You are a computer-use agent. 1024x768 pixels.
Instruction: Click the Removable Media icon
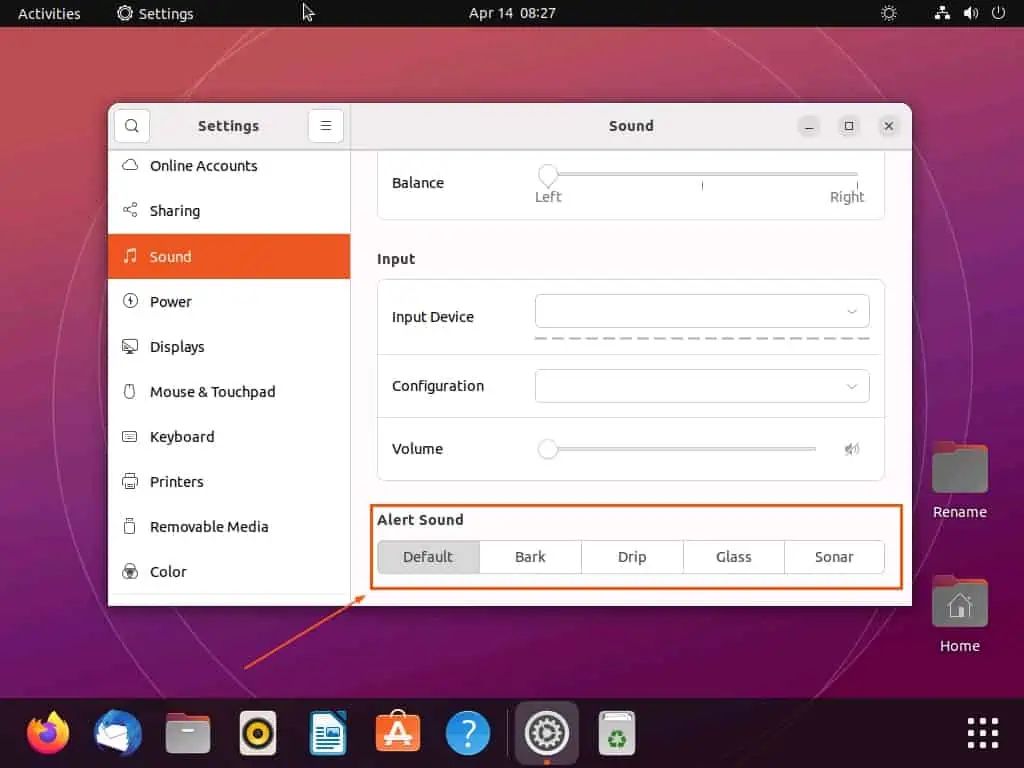(130, 526)
